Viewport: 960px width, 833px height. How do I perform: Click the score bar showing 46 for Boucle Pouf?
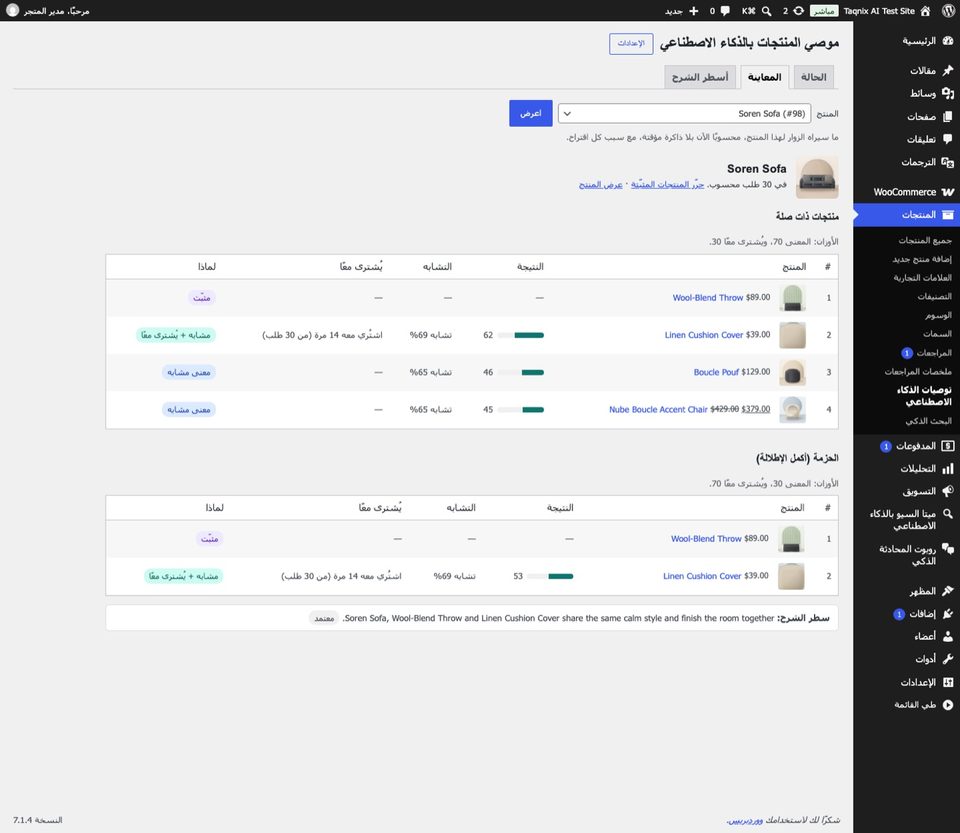pyautogui.click(x=520, y=373)
